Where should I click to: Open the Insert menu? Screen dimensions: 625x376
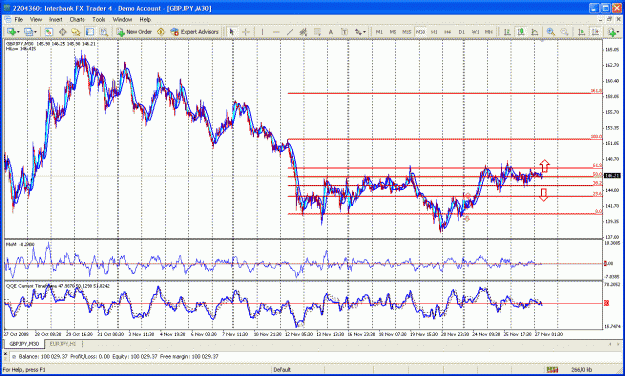(x=56, y=19)
